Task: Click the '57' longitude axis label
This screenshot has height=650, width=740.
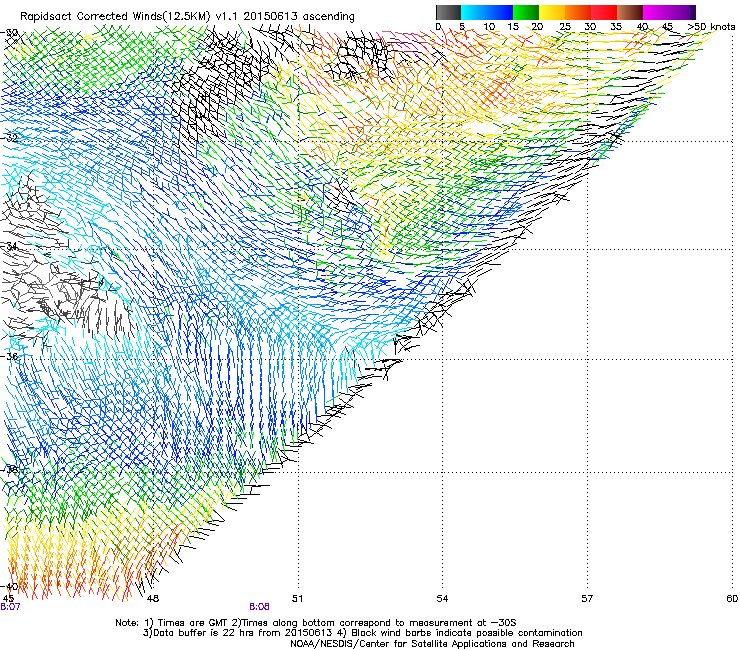Action: pyautogui.click(x=587, y=599)
